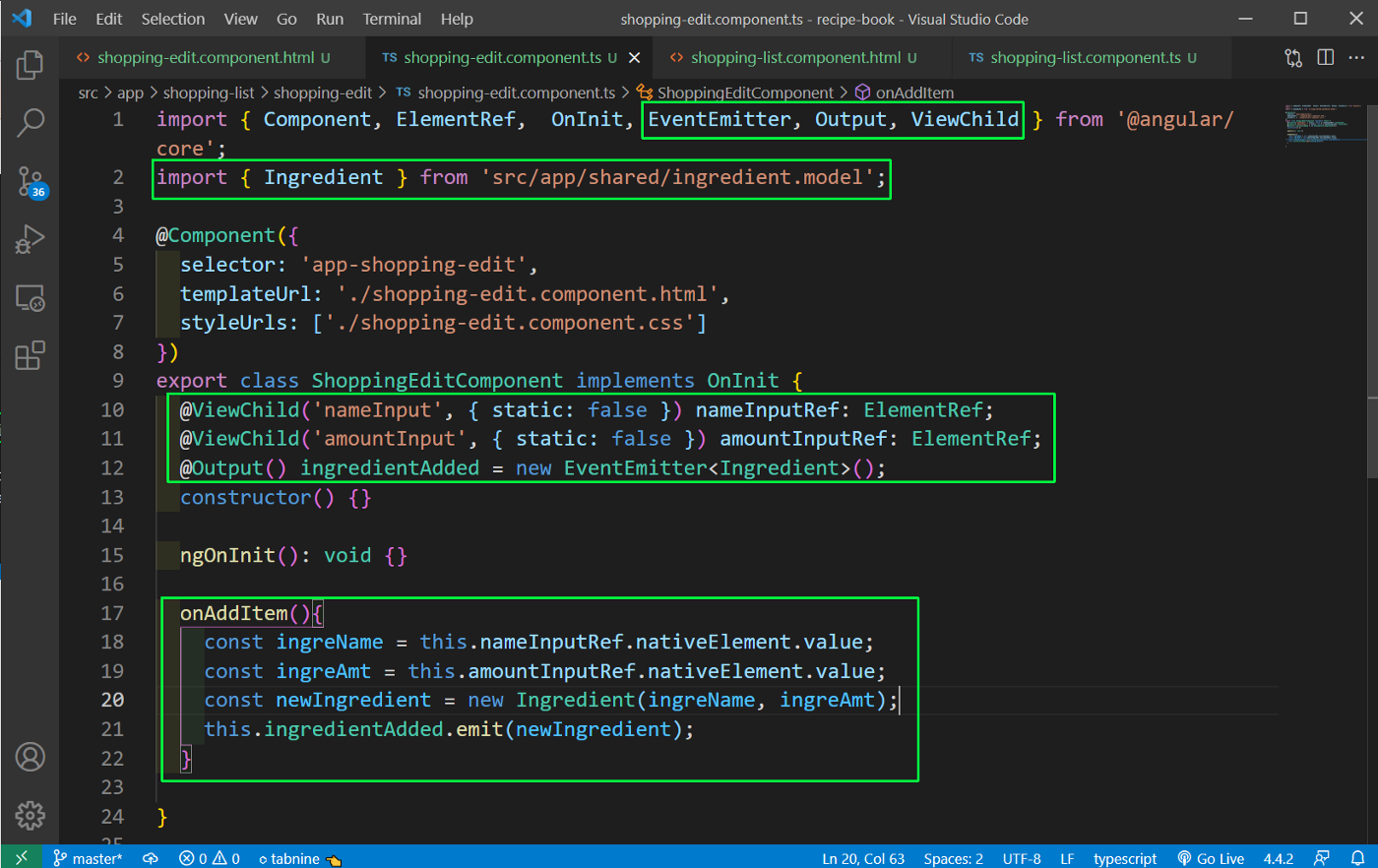The width and height of the screenshot is (1378, 868).
Task: Change end of line sequence LF
Action: tap(1067, 858)
